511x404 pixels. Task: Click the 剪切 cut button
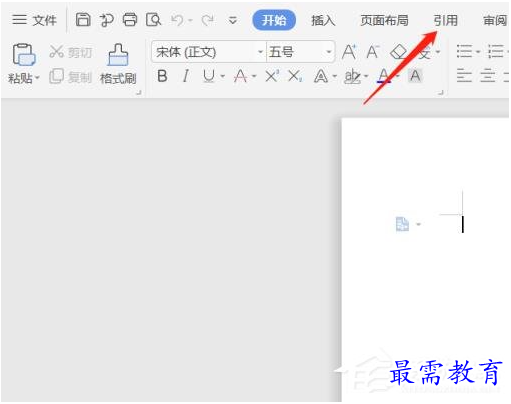tap(71, 52)
